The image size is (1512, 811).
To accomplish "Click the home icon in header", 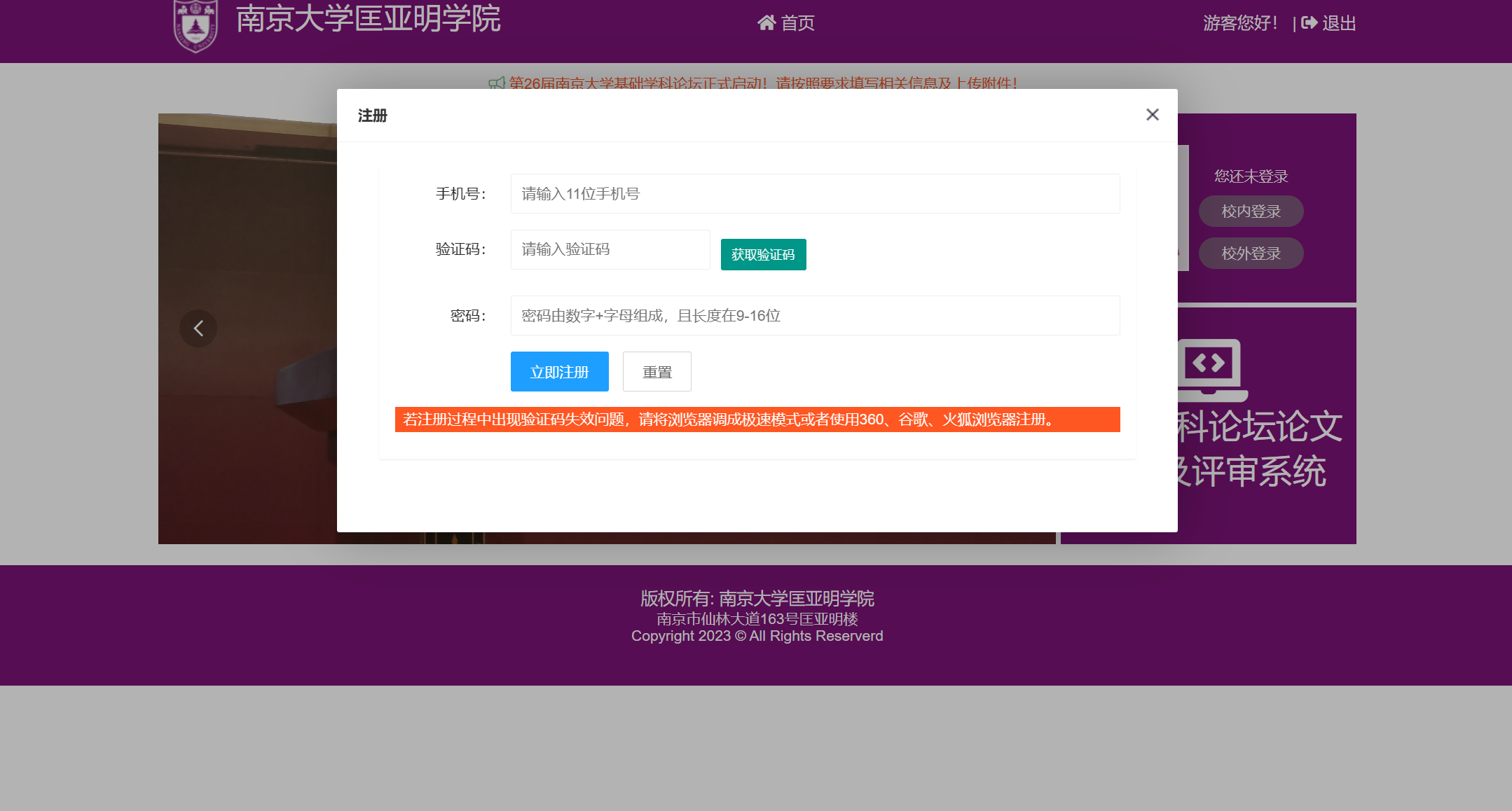I will (766, 23).
